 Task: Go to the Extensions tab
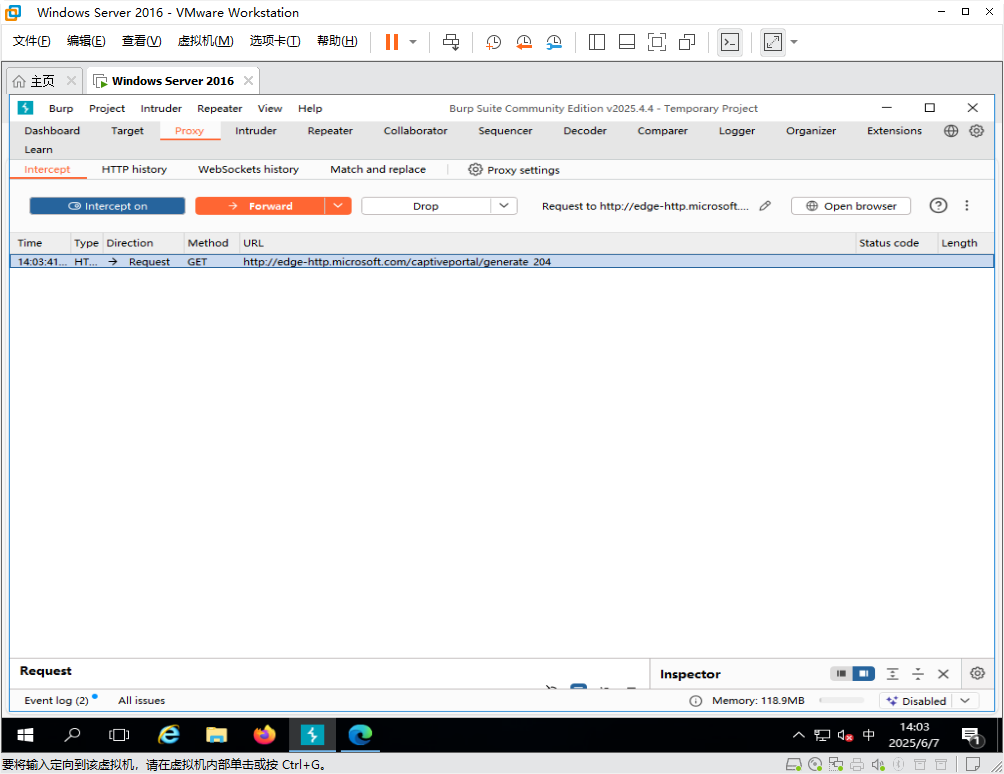coord(894,131)
